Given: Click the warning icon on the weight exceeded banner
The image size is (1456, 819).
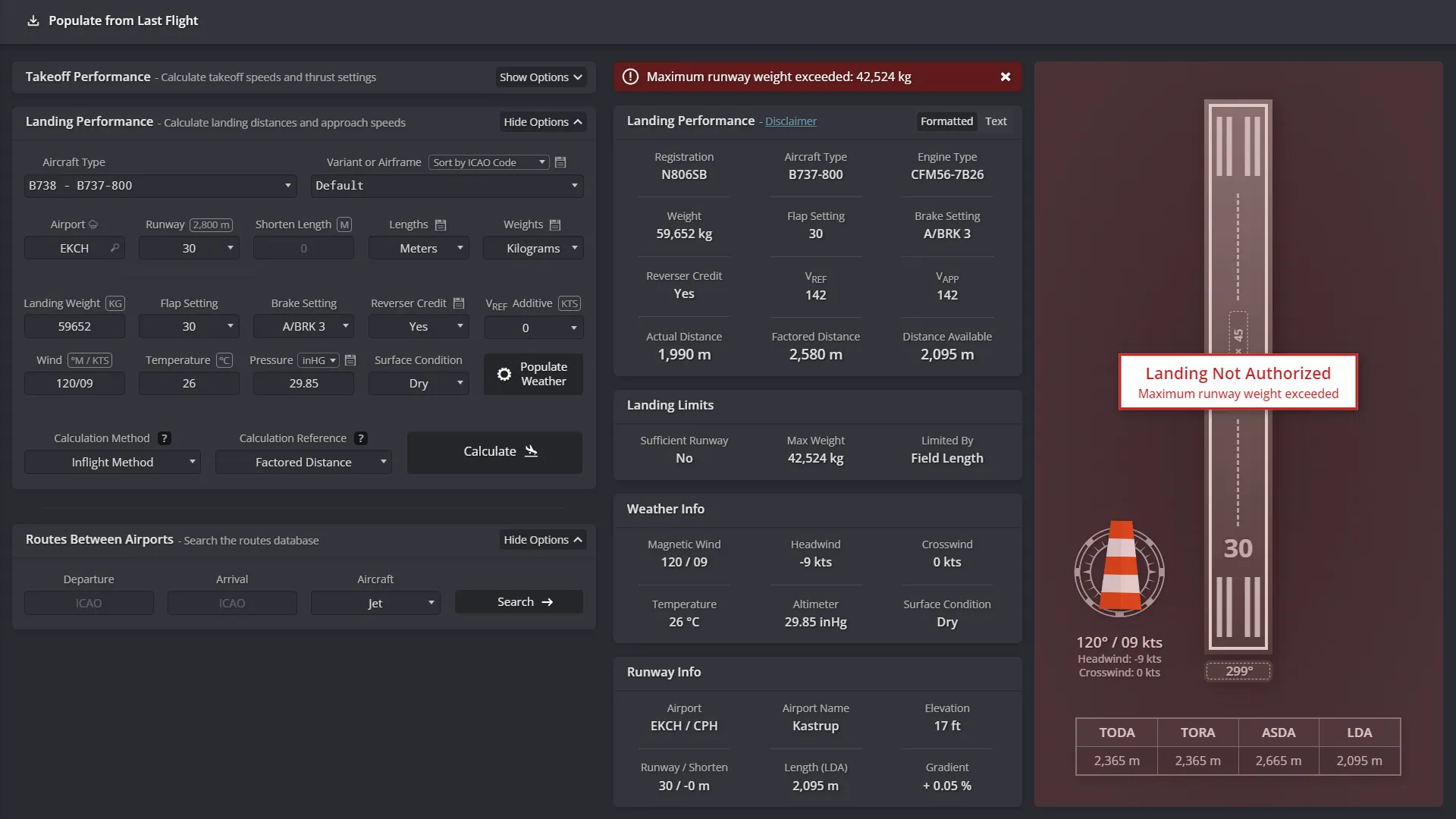Looking at the screenshot, I should (x=630, y=77).
